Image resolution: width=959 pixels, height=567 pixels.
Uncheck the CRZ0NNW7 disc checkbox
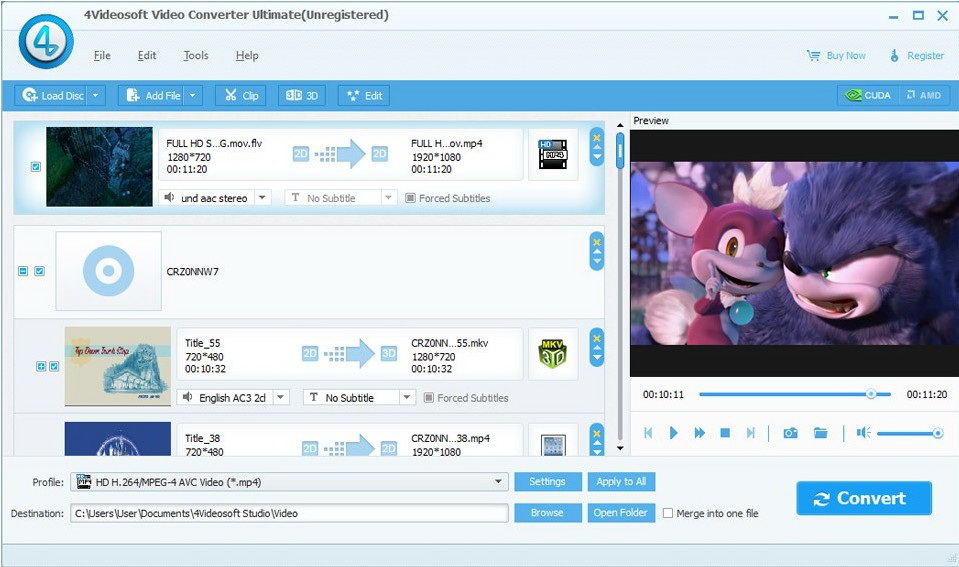coord(40,271)
